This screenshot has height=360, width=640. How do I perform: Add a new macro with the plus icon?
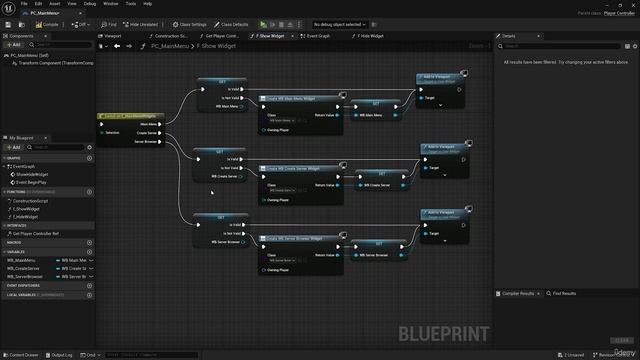coord(89,242)
